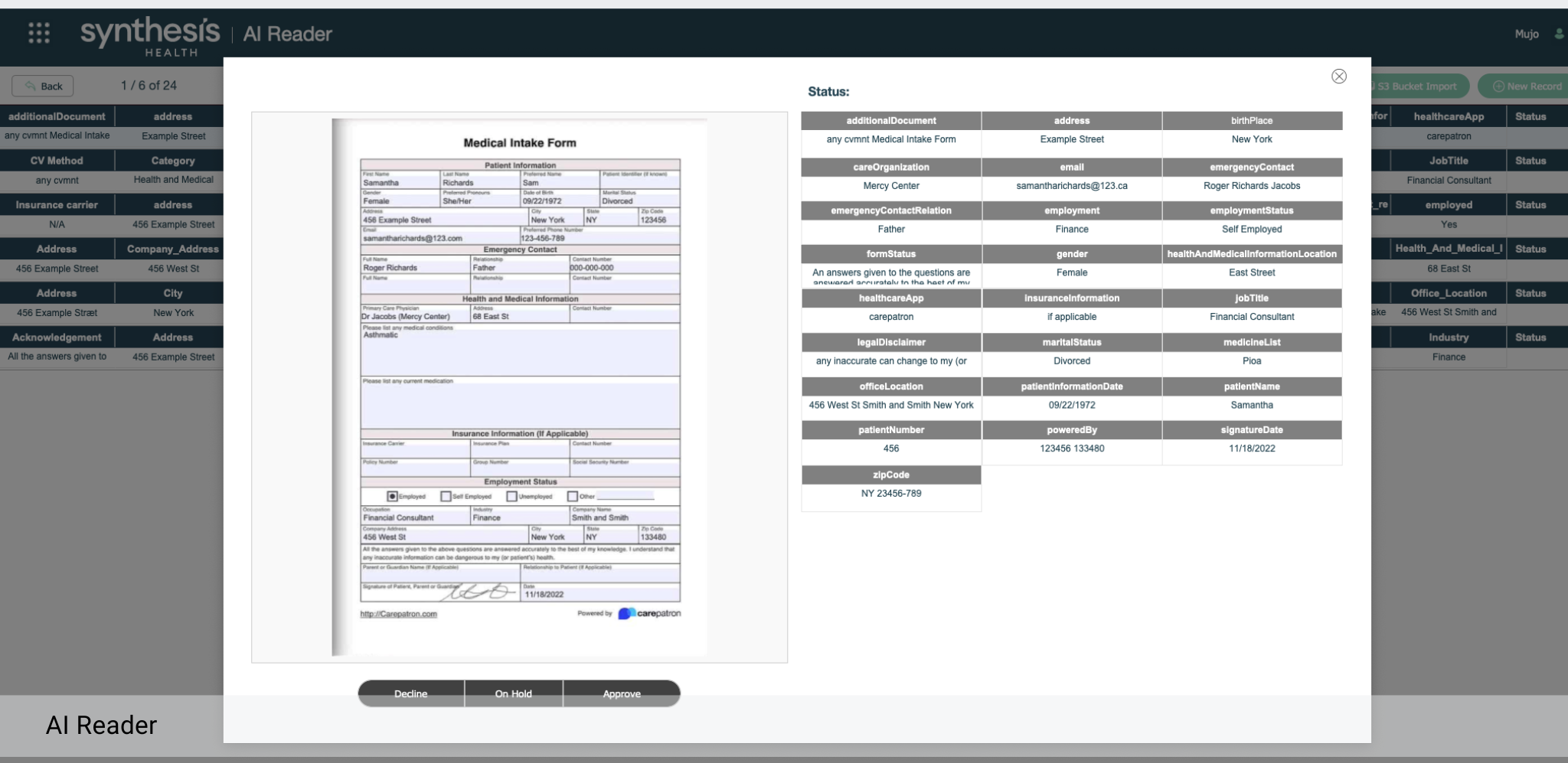
Task: Check the Unemployed checkbox in the form
Action: (x=511, y=496)
